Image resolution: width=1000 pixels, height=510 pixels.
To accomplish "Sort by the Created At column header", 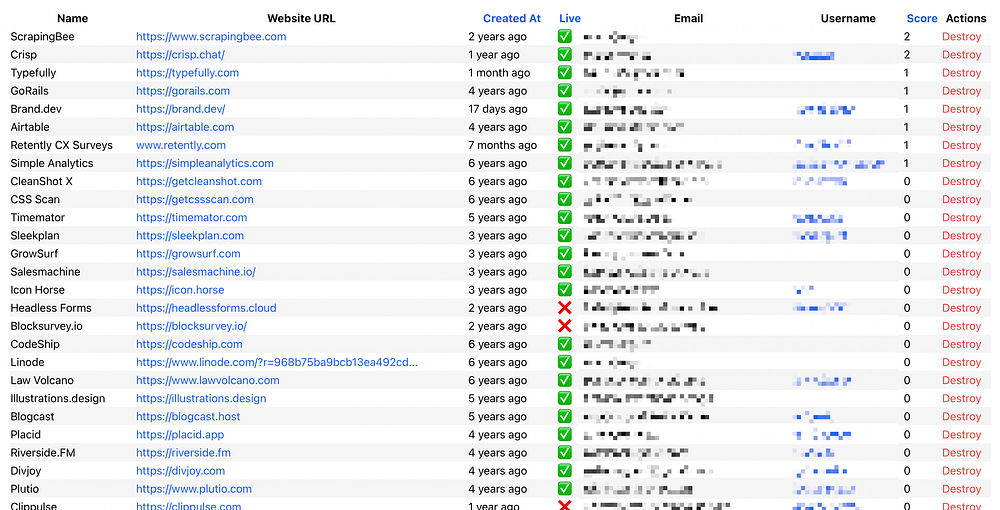I will (511, 18).
